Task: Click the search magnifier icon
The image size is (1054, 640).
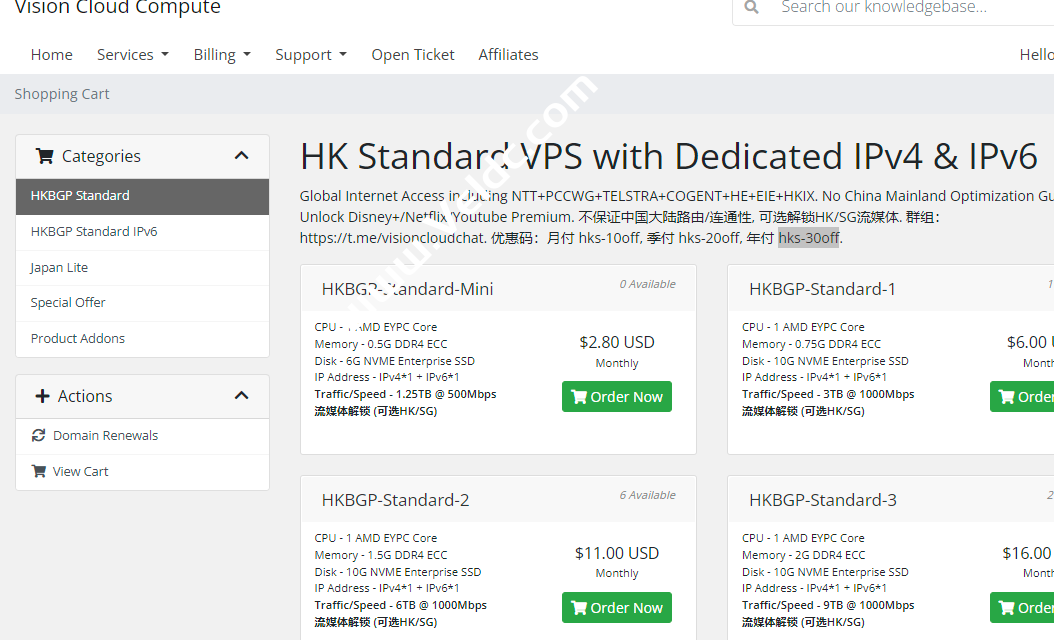Action: (750, 9)
